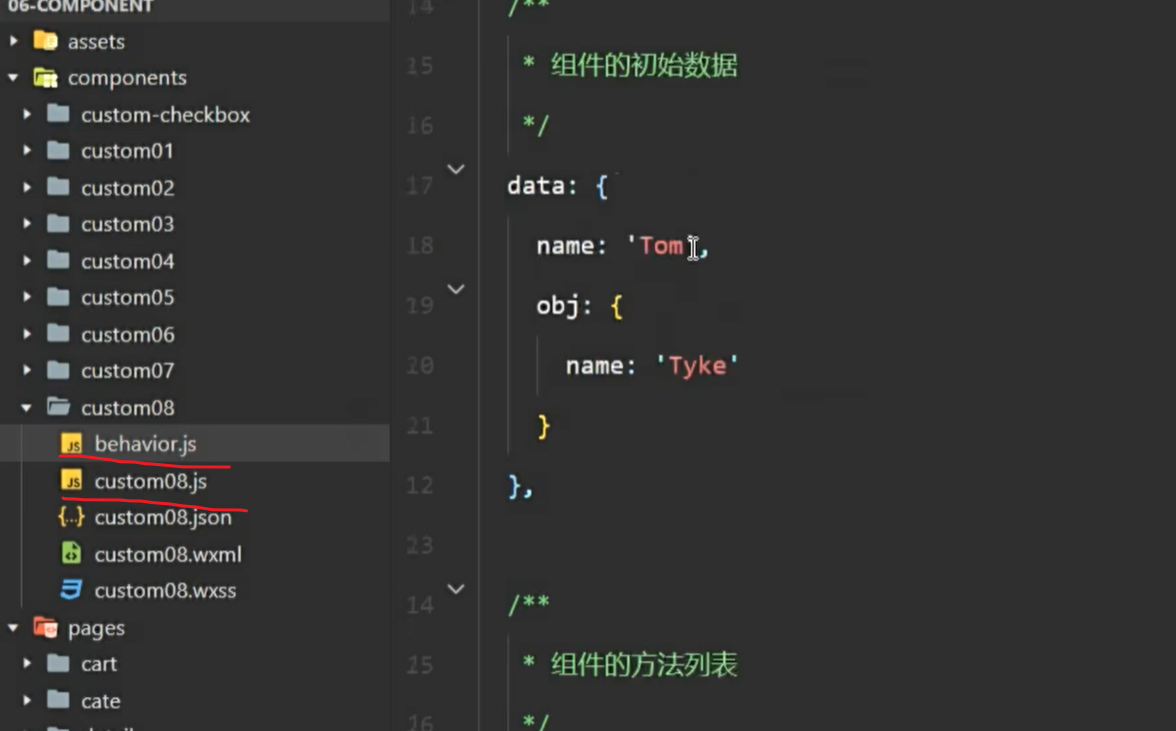Image resolution: width=1176 pixels, height=731 pixels.
Task: Open the custom08.wxml file
Action: (167, 554)
